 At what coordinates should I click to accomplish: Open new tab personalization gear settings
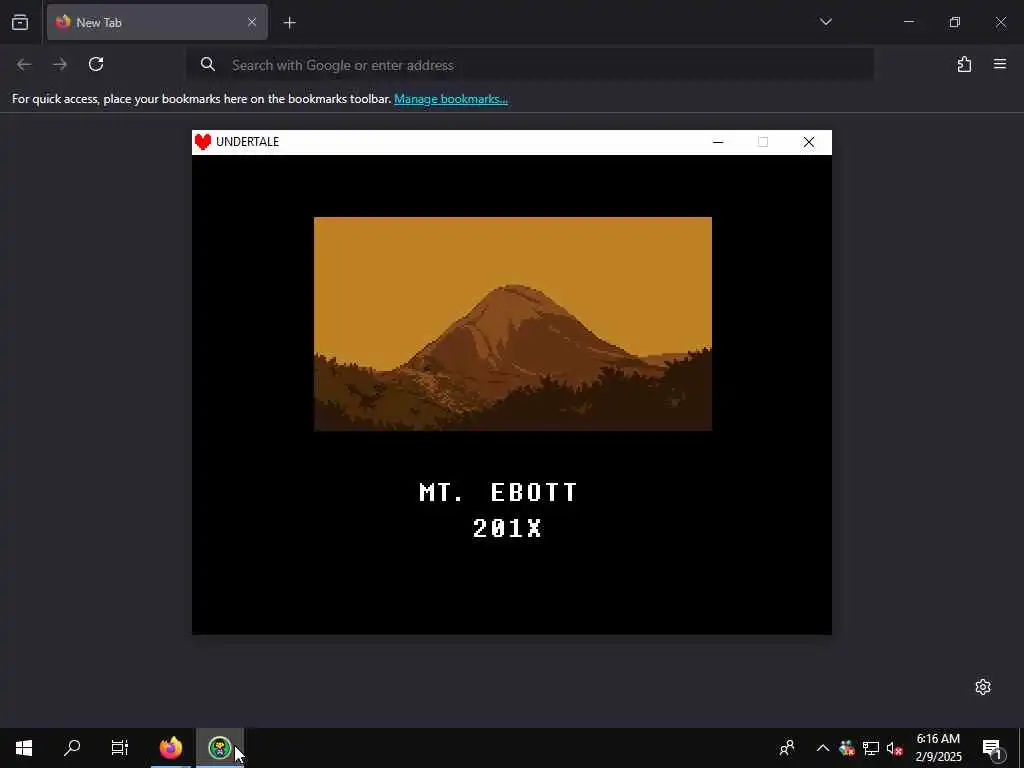click(x=983, y=687)
